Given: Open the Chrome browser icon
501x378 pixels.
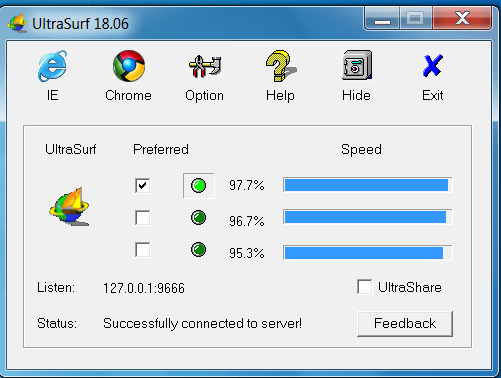Looking at the screenshot, I should point(129,66).
